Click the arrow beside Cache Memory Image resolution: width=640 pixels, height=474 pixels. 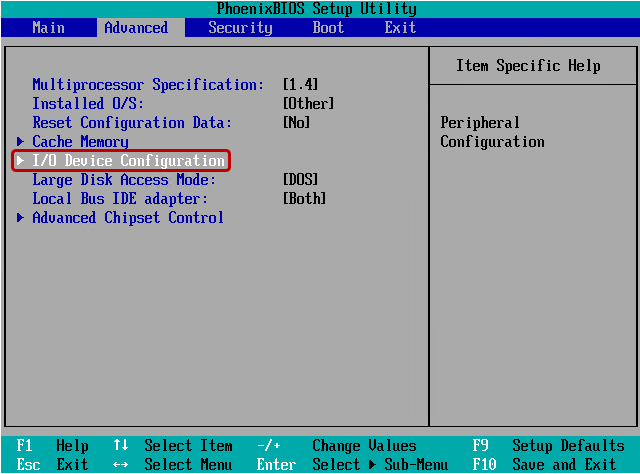(x=21, y=142)
